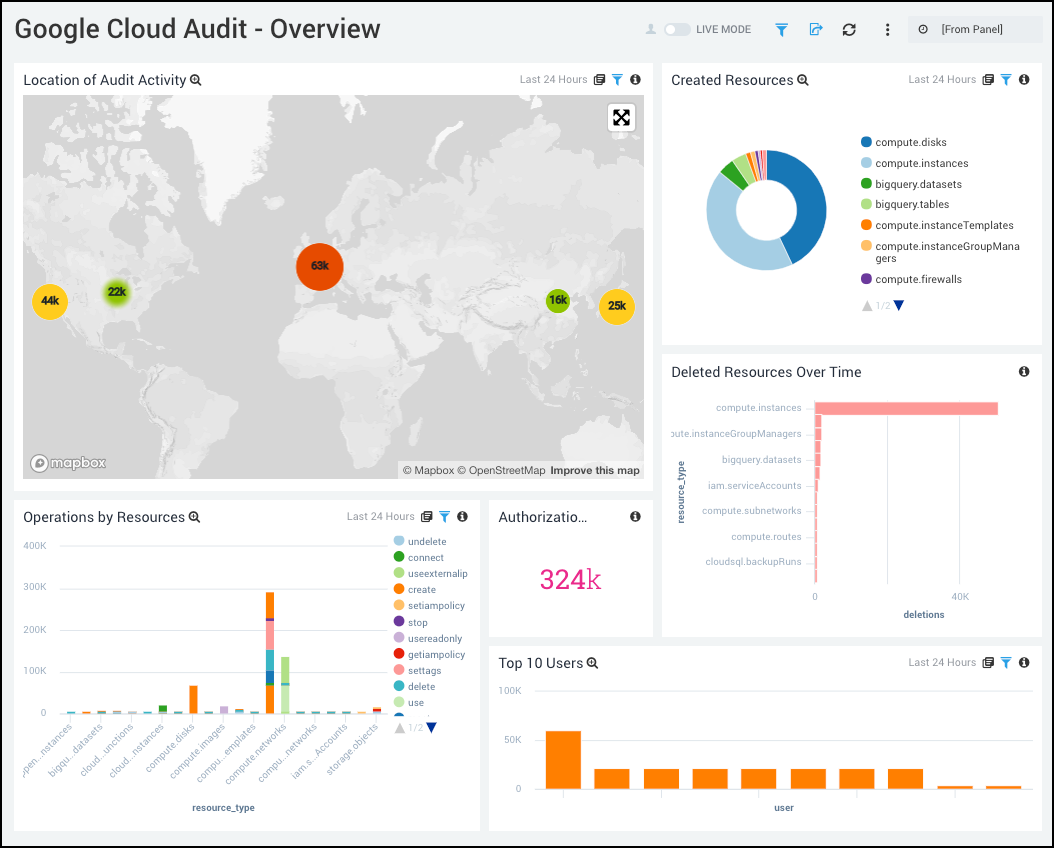Click the info icon on the Authorization panel

point(635,516)
